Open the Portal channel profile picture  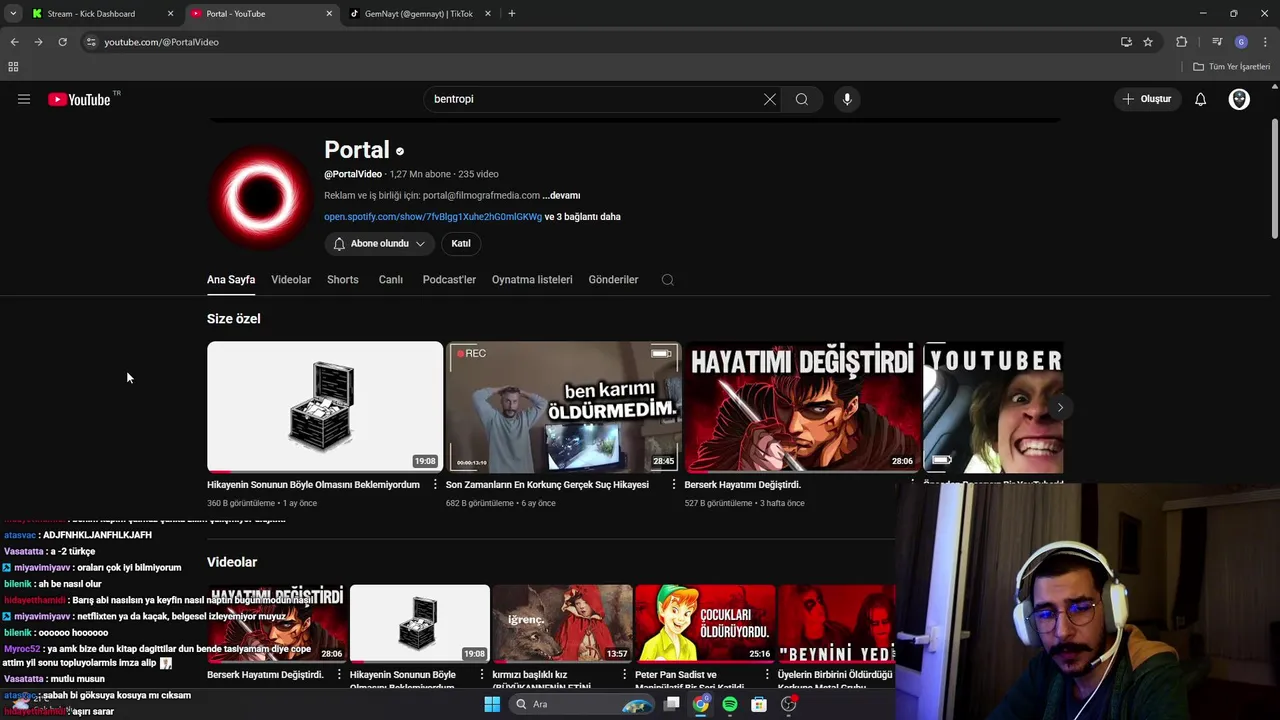point(260,196)
